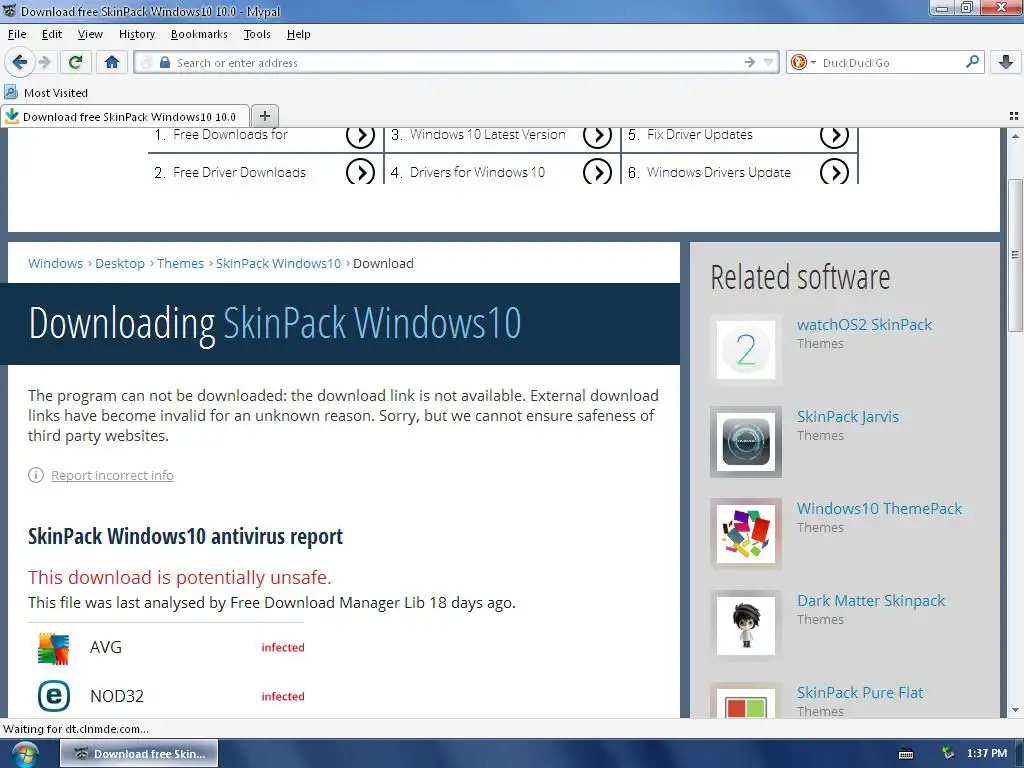
Task: Open the Downloads arrow button
Action: pos(1006,62)
